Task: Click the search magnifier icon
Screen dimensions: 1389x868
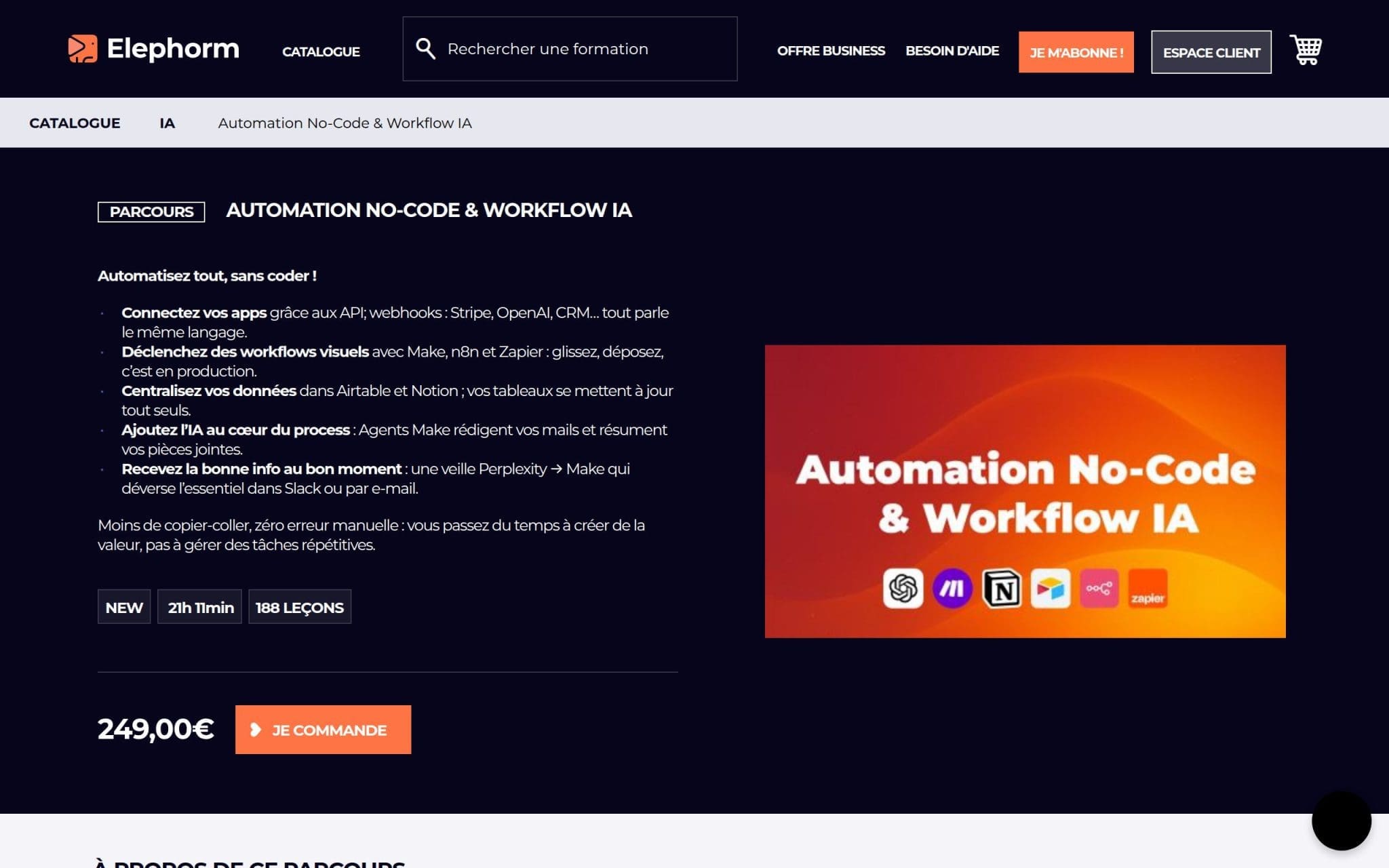Action: 425,49
